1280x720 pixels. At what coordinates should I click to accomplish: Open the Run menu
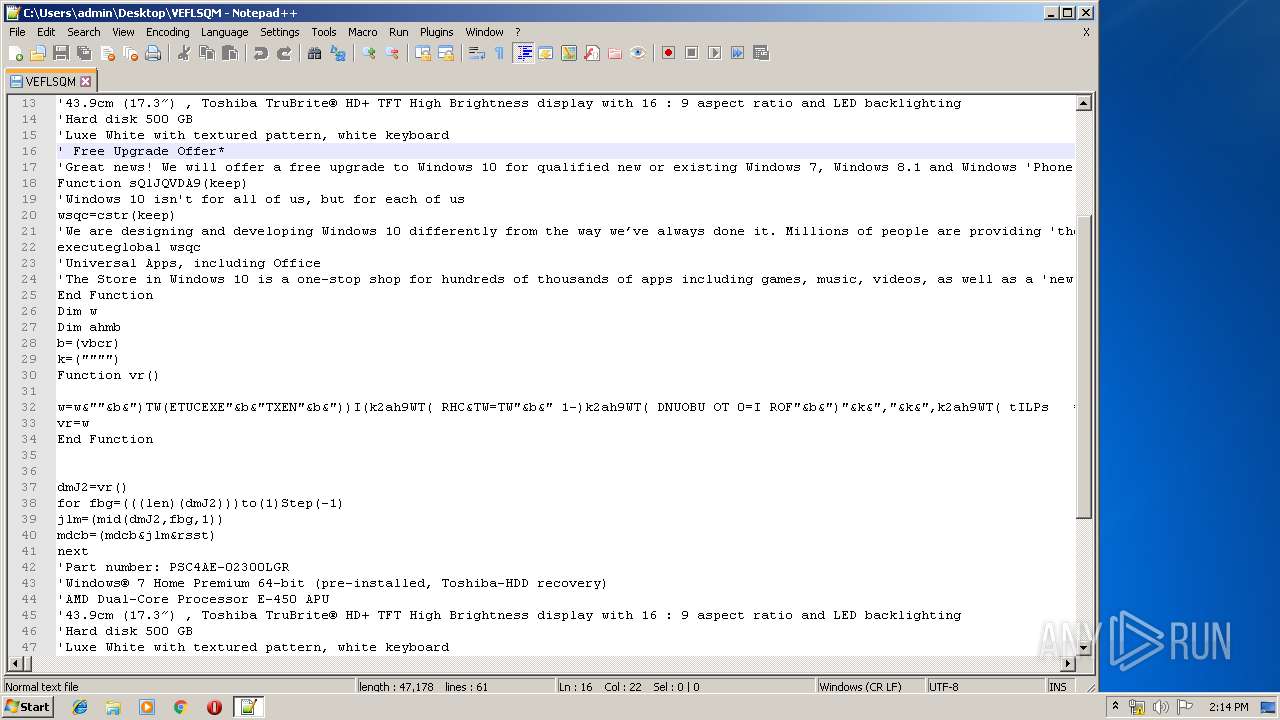click(x=398, y=32)
